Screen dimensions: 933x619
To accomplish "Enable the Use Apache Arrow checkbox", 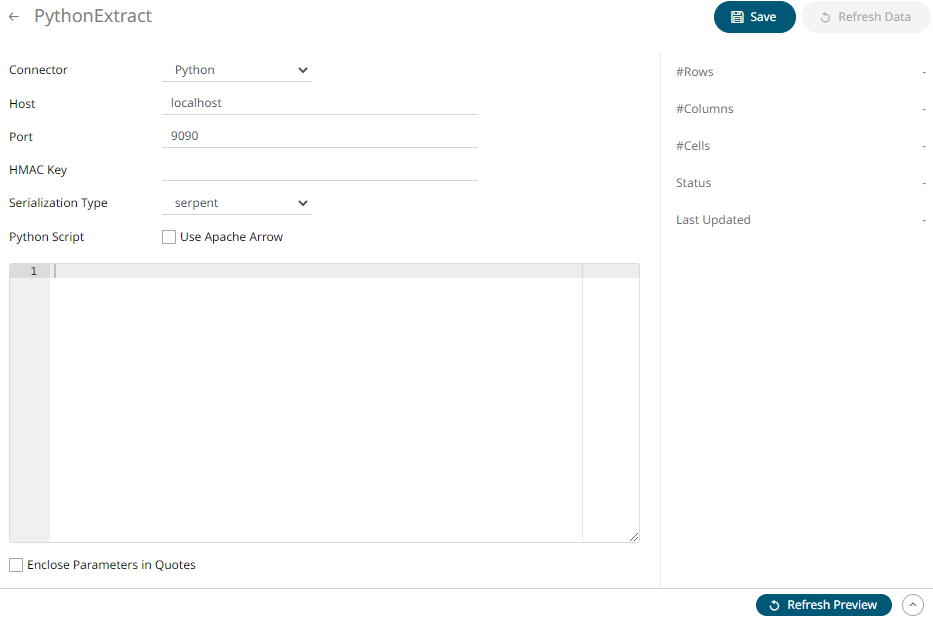I will click(x=169, y=237).
